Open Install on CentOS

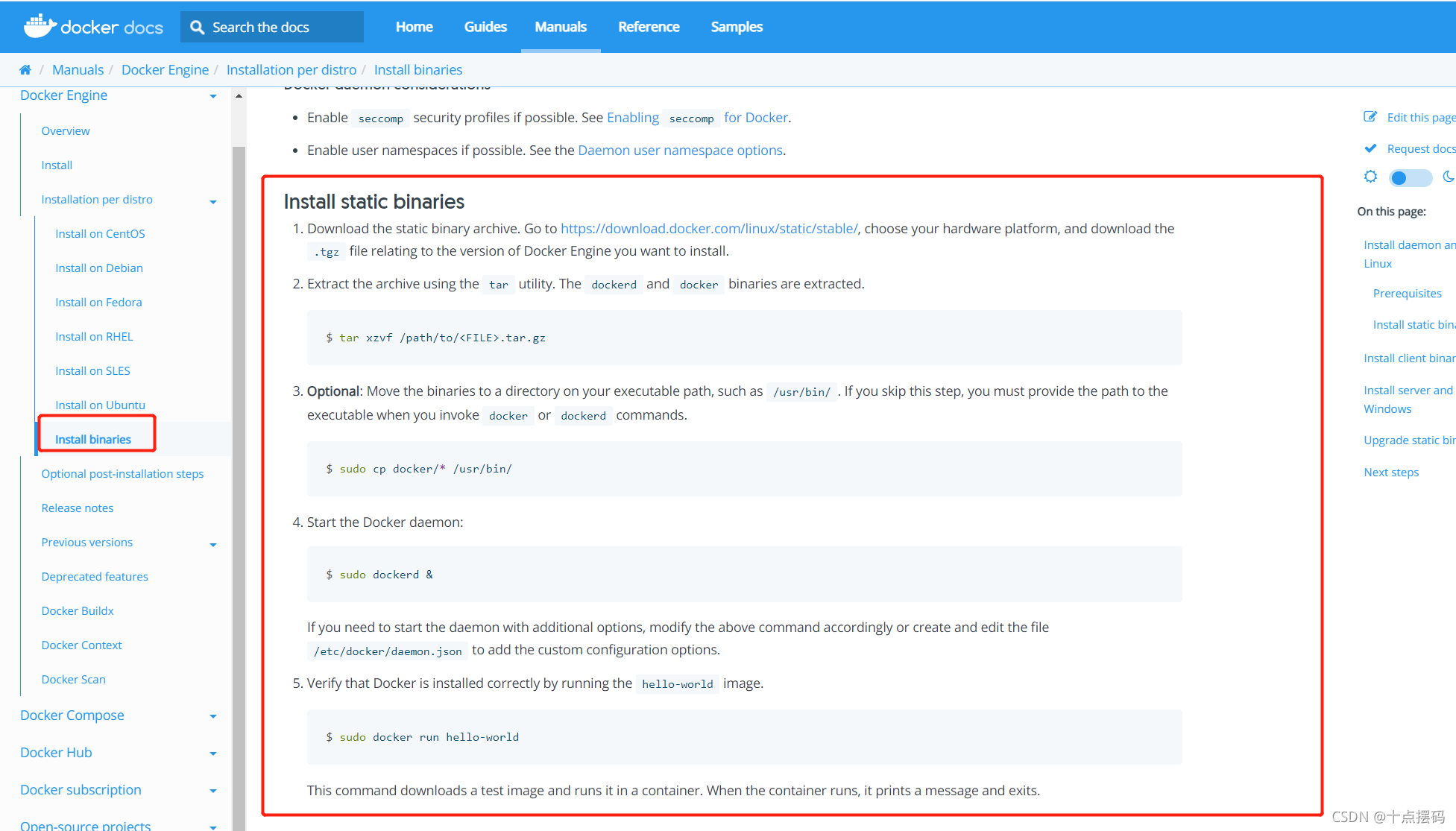[x=100, y=233]
